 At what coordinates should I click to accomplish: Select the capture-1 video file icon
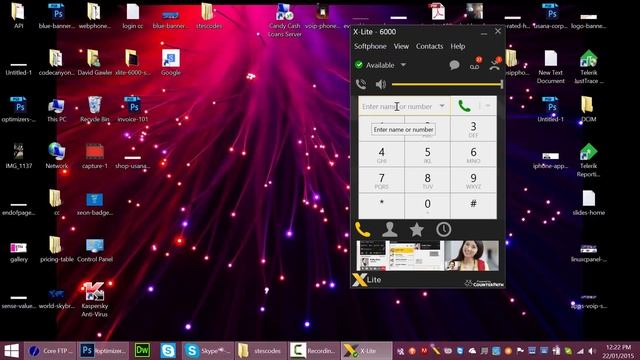point(95,156)
